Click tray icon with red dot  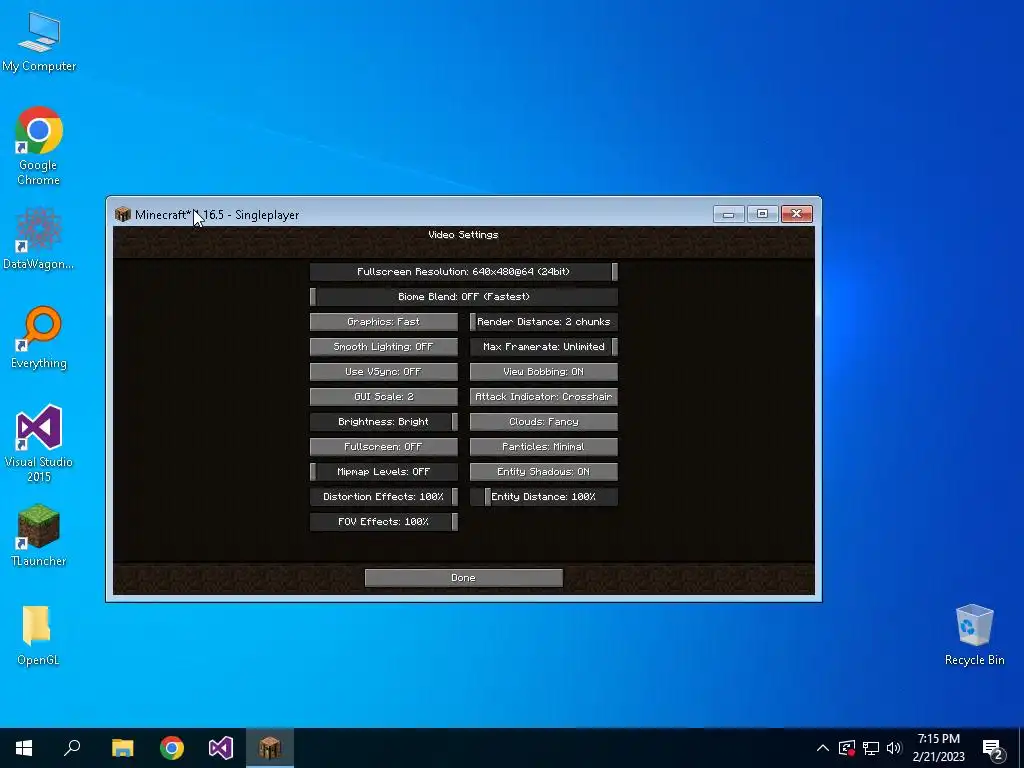pos(847,748)
